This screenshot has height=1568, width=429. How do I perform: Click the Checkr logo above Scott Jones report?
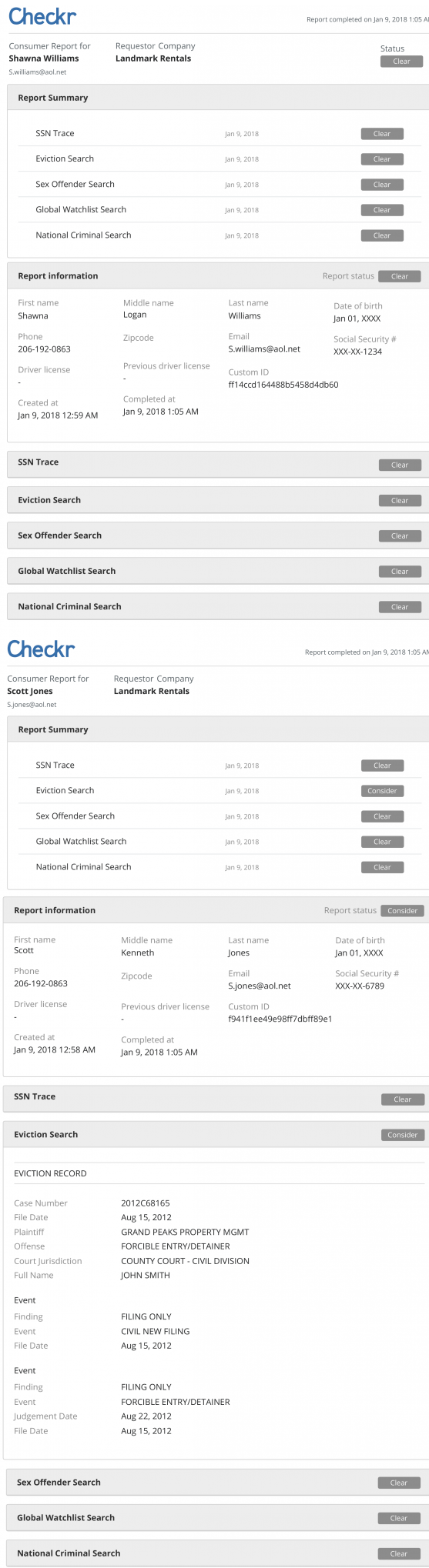(x=41, y=649)
